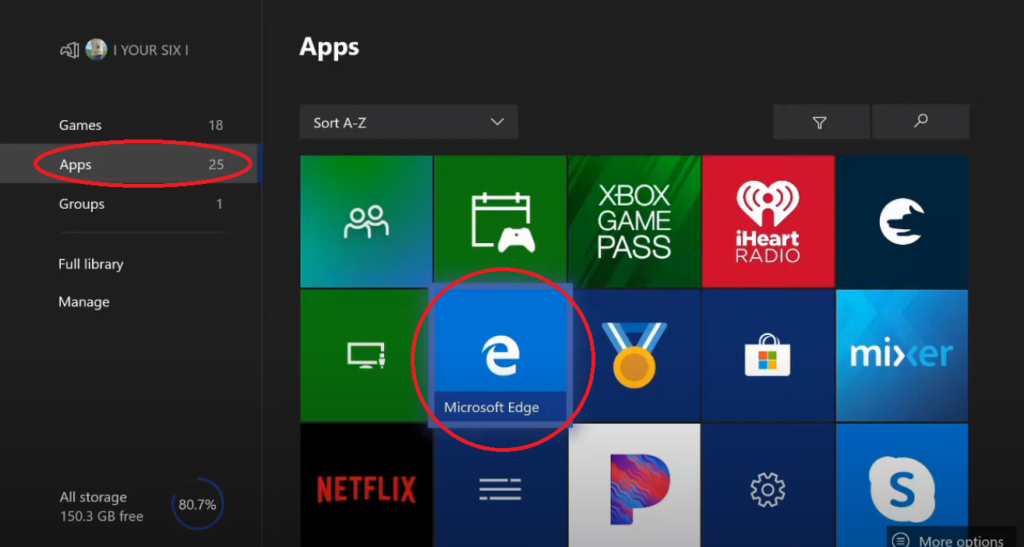Open the Microsoft Store tile

768,355
